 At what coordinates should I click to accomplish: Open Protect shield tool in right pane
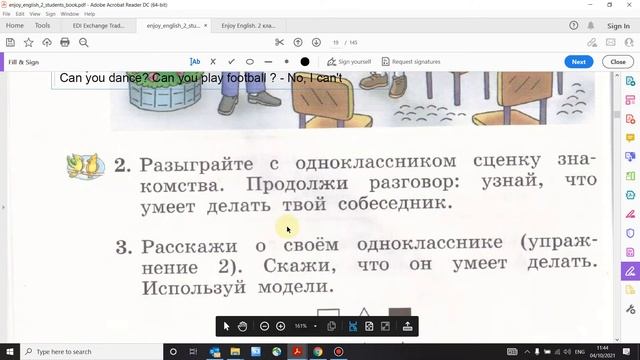point(630,233)
